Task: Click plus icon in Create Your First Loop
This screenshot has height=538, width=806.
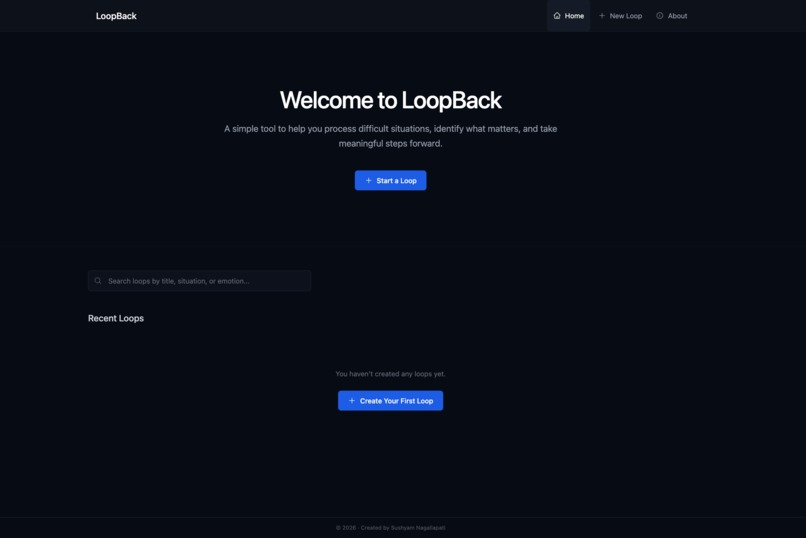Action: point(352,401)
